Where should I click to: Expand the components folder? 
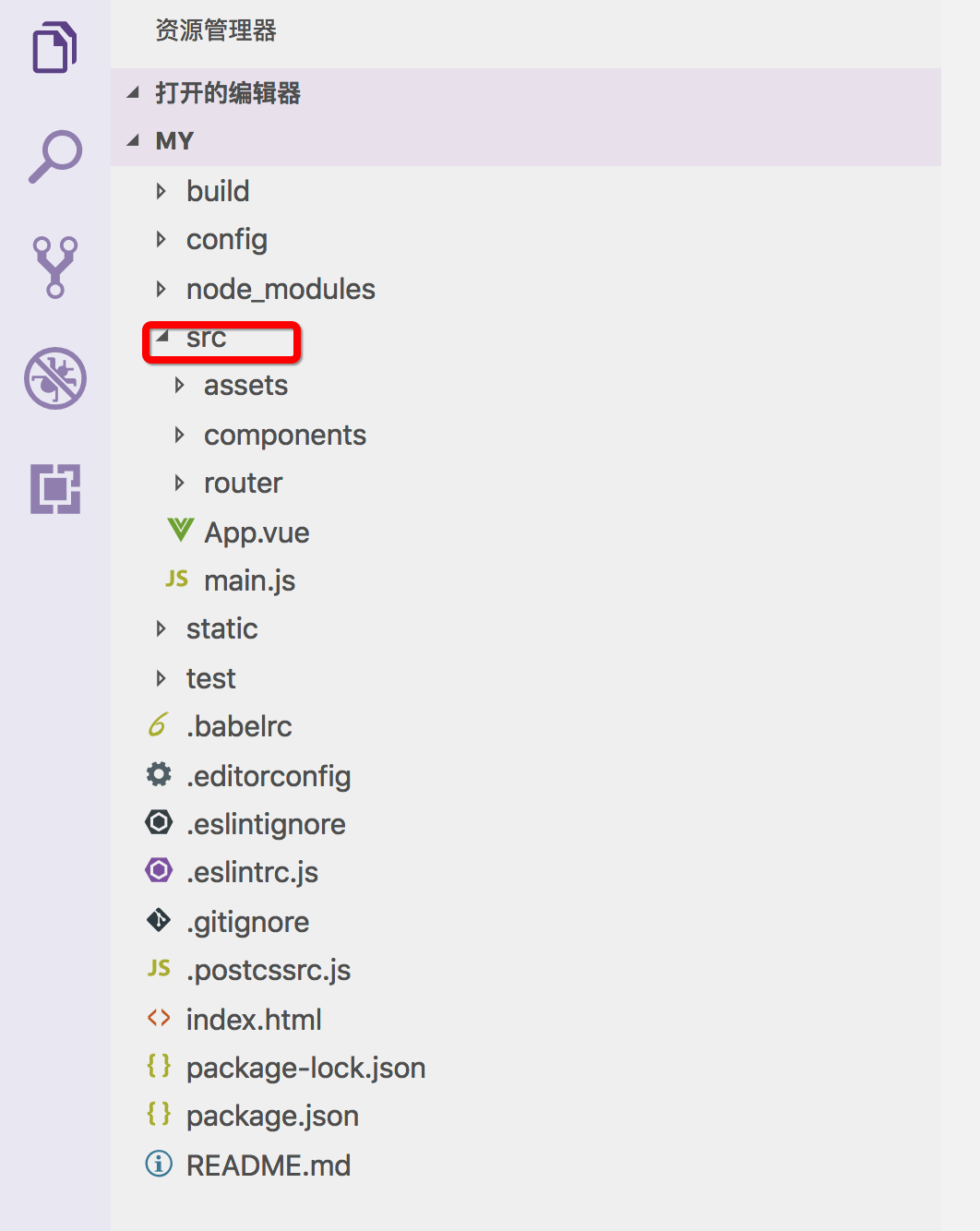pos(180,435)
